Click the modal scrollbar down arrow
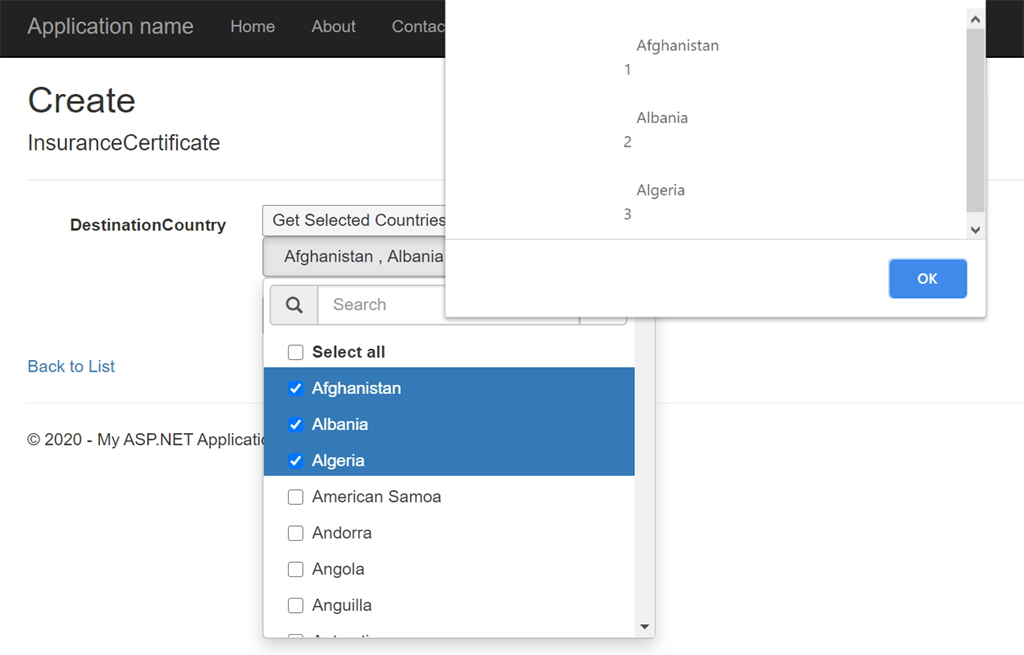The image size is (1024, 655). tap(974, 229)
